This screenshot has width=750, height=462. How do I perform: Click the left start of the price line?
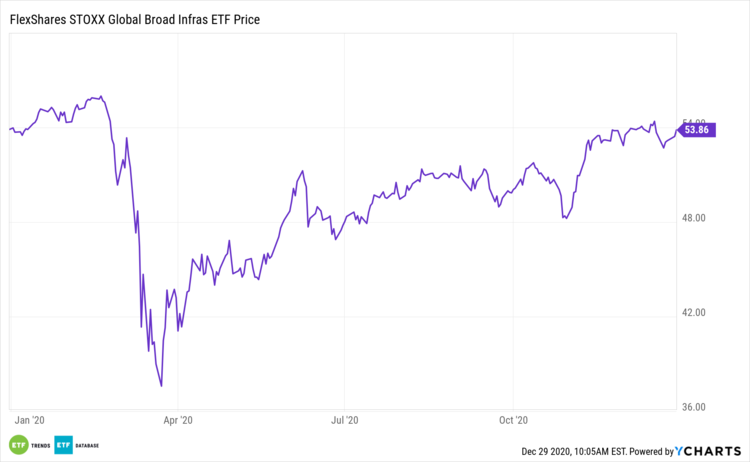coord(10,129)
